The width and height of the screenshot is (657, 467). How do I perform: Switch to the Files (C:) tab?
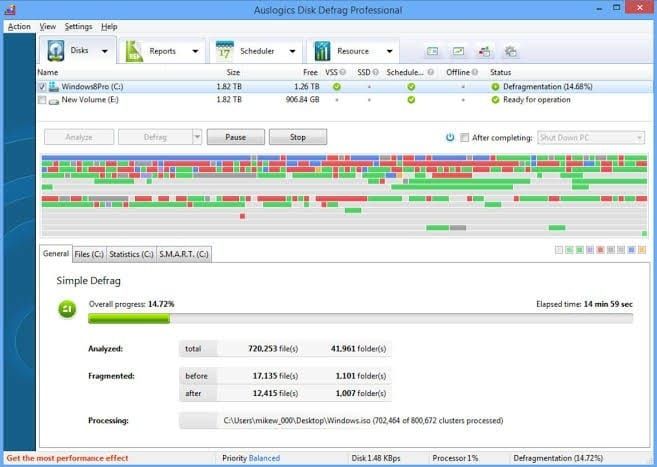tap(89, 254)
